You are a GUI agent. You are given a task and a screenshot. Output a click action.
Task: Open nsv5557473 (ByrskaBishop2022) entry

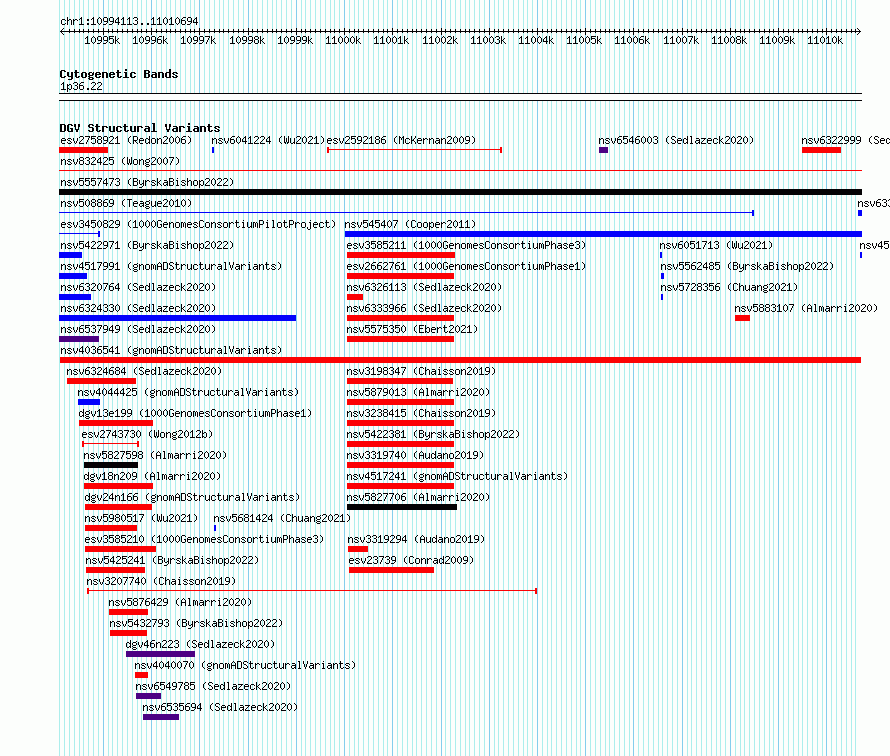(147, 182)
